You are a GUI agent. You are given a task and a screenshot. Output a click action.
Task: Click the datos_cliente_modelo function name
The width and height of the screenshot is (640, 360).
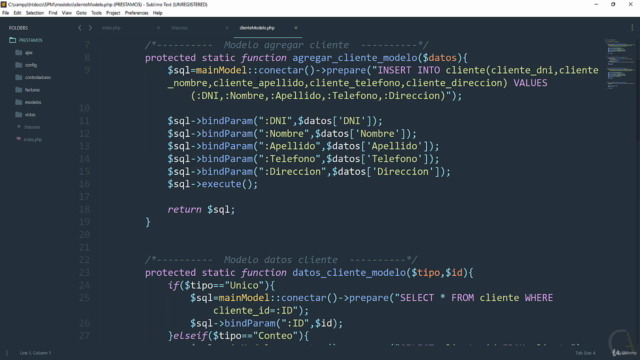pyautogui.click(x=349, y=273)
